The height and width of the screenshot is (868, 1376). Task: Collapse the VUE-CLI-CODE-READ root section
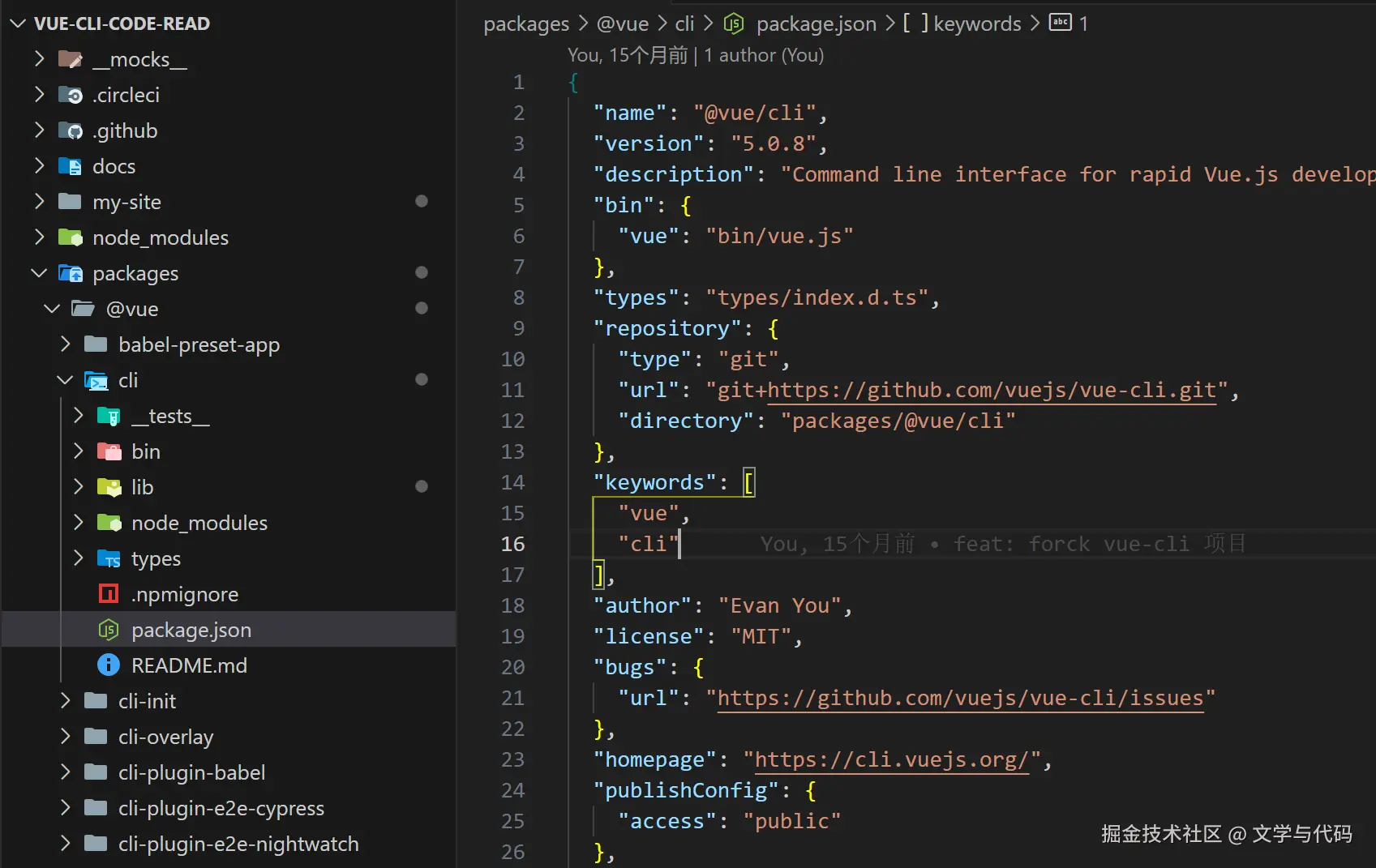tap(18, 24)
